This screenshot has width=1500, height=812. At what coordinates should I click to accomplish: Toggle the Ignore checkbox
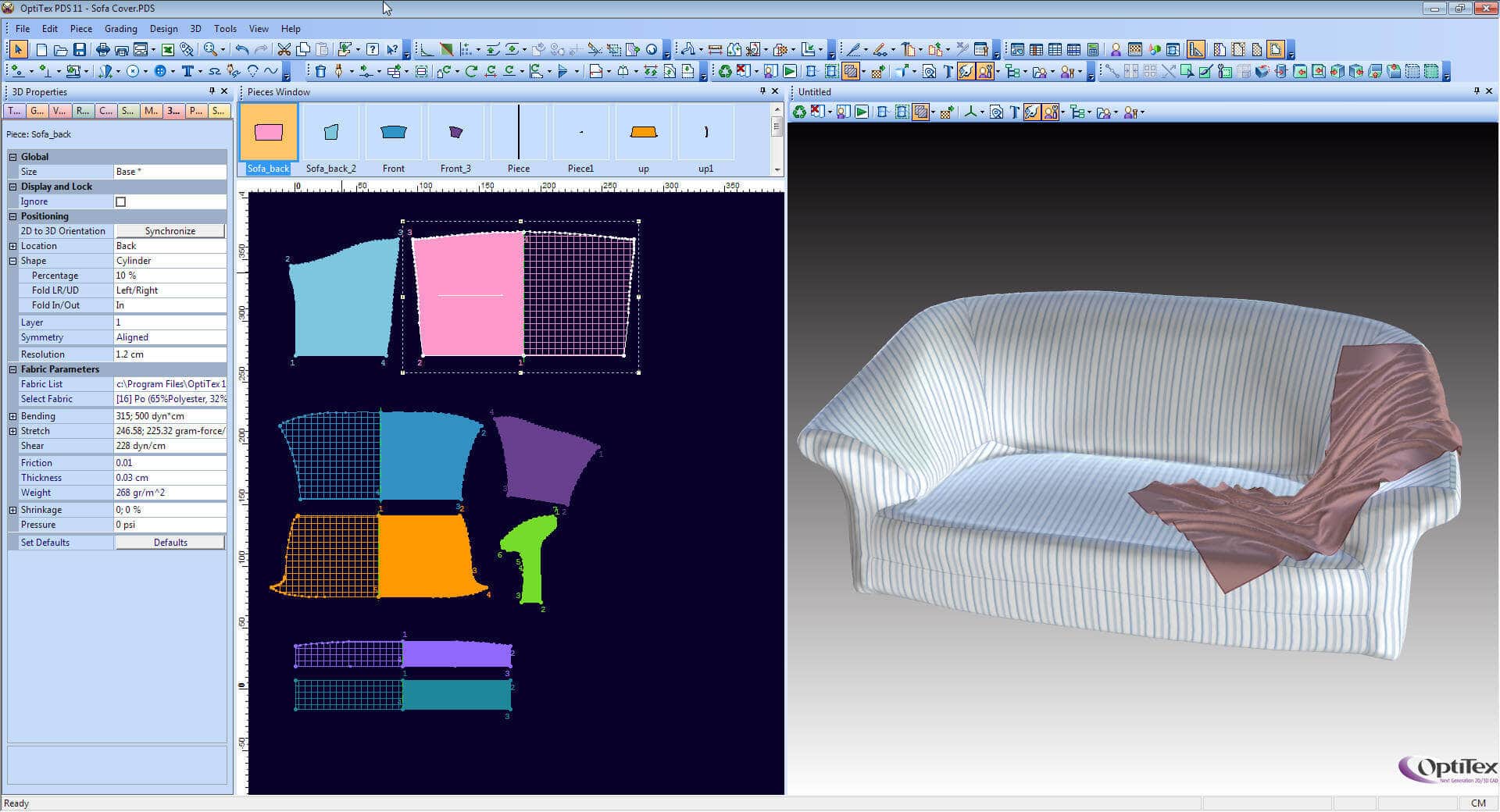(121, 201)
